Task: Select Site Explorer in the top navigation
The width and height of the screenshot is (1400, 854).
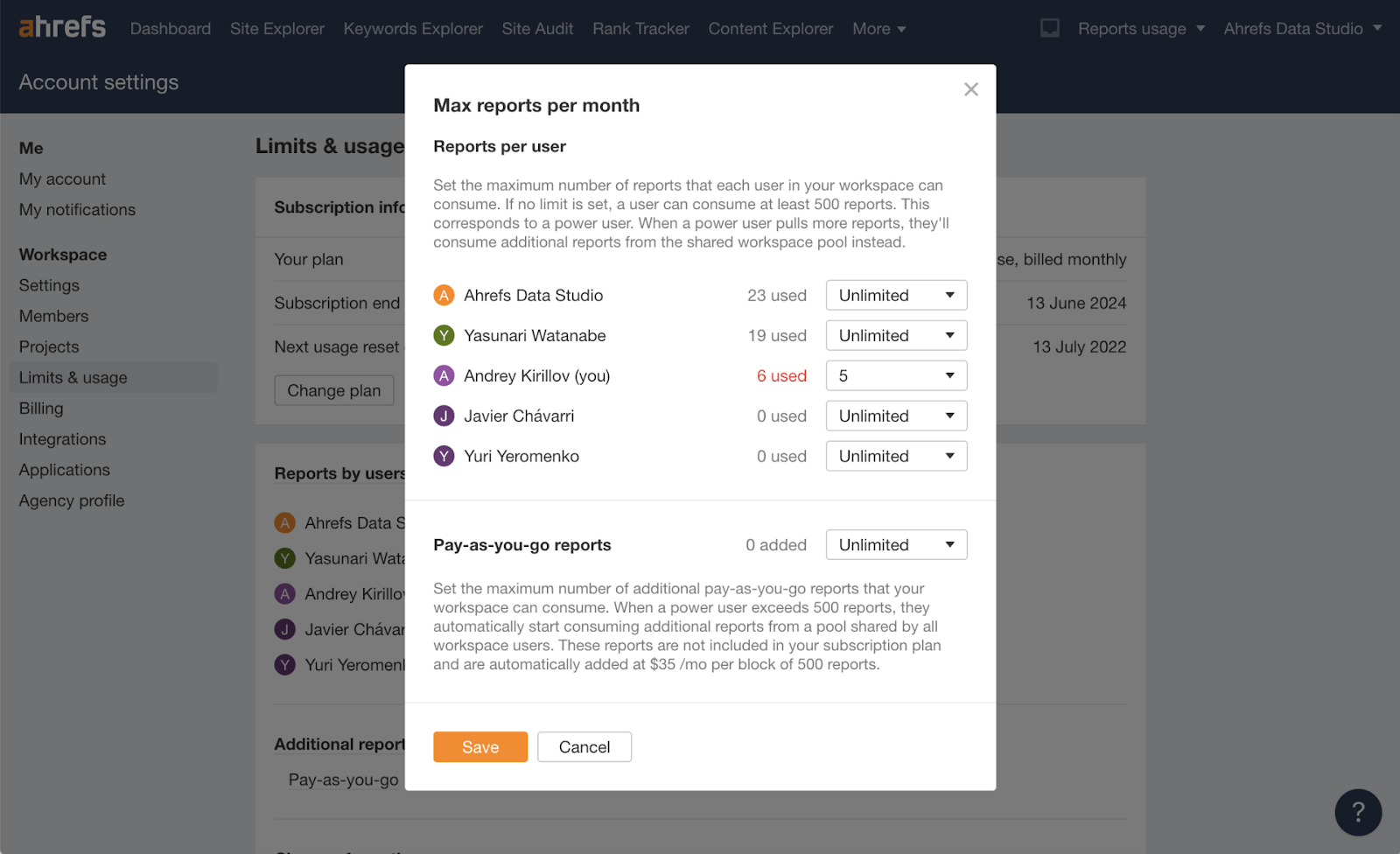Action: point(276,28)
